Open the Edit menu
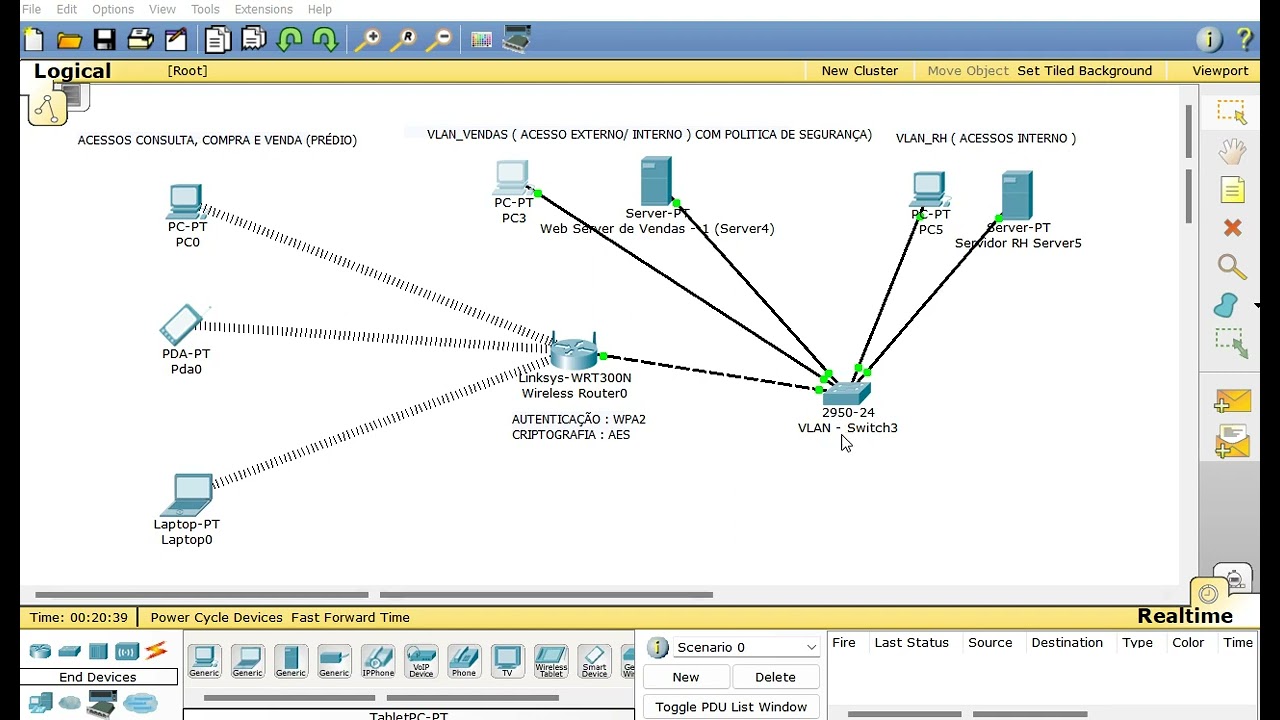Viewport: 1280px width, 720px height. [67, 9]
